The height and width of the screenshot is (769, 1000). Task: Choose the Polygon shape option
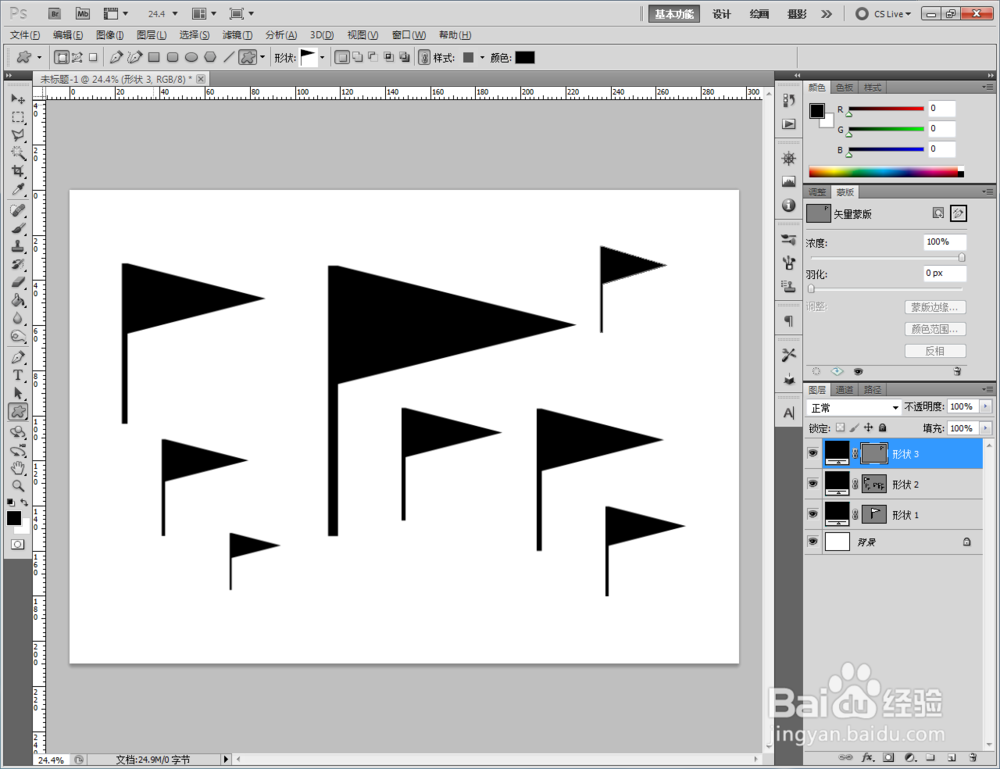(x=210, y=57)
